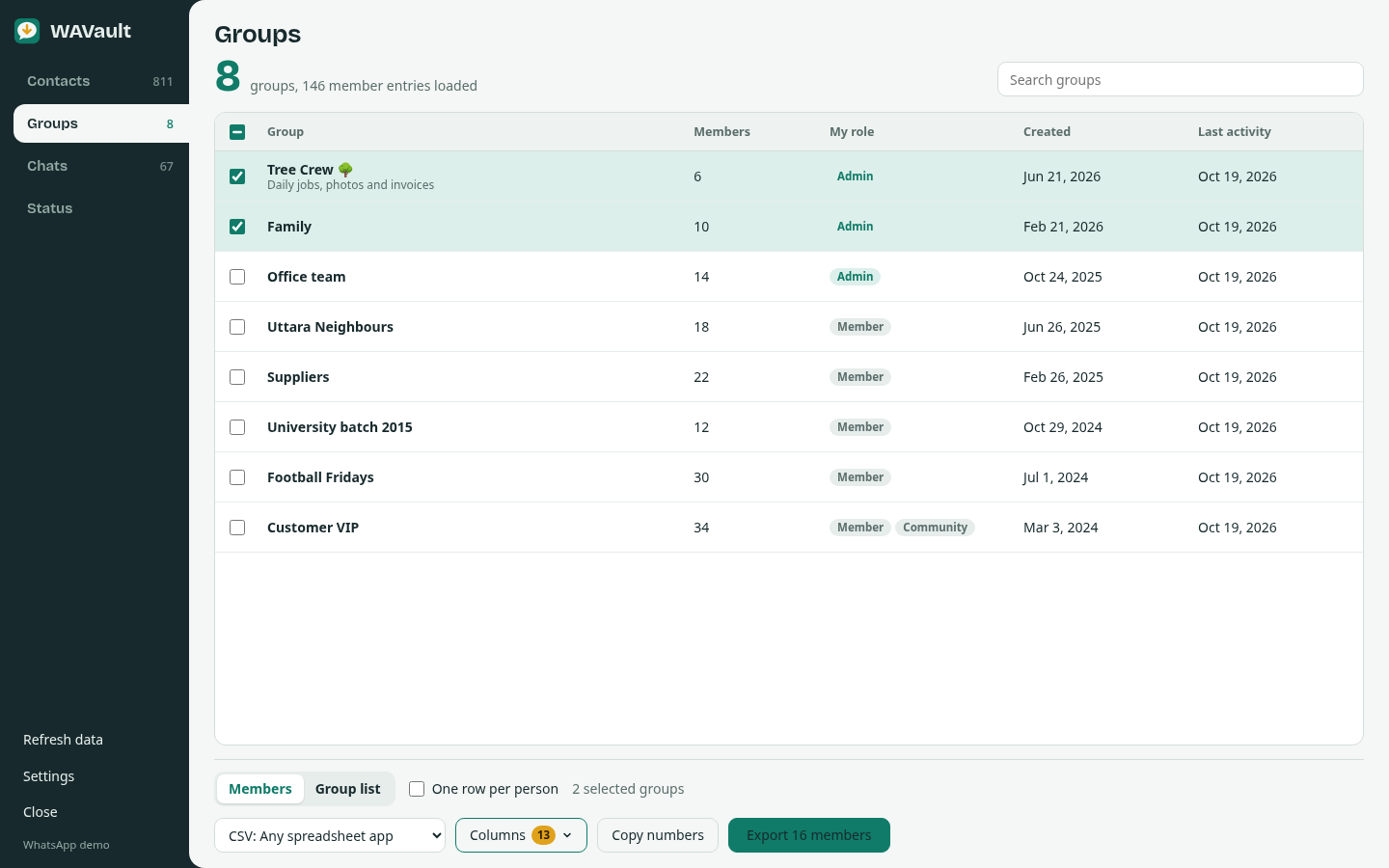The width and height of the screenshot is (1389, 868).
Task: Sort by the Group column header
Action: coord(286,132)
